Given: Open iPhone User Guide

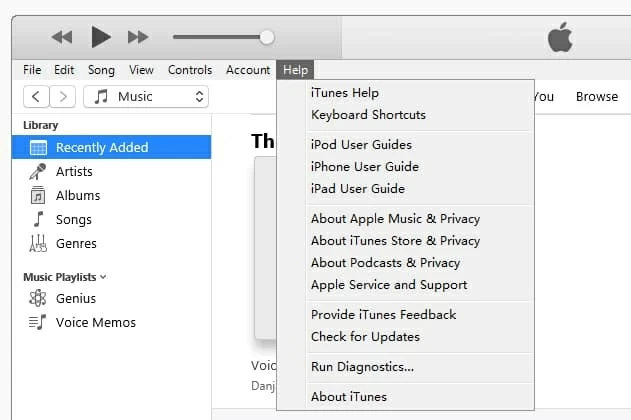Looking at the screenshot, I should point(420,167).
